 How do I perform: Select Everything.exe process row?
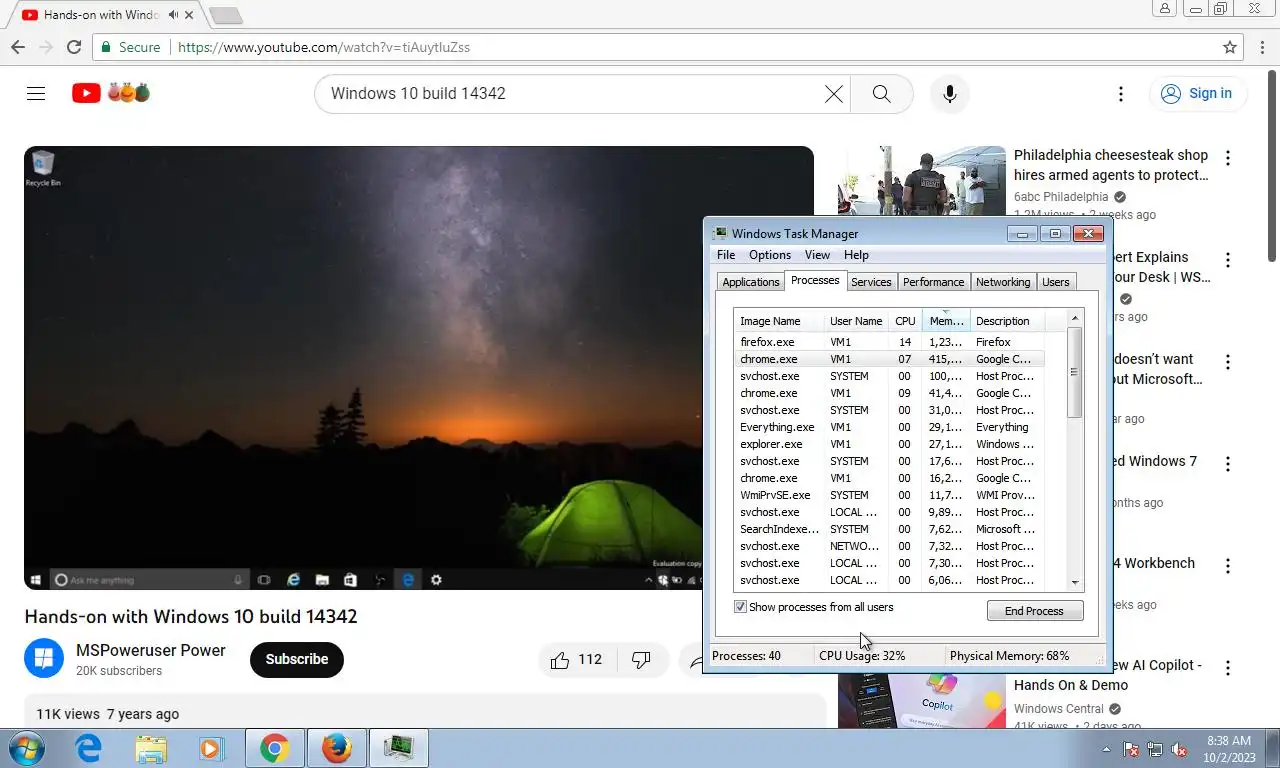(889, 427)
